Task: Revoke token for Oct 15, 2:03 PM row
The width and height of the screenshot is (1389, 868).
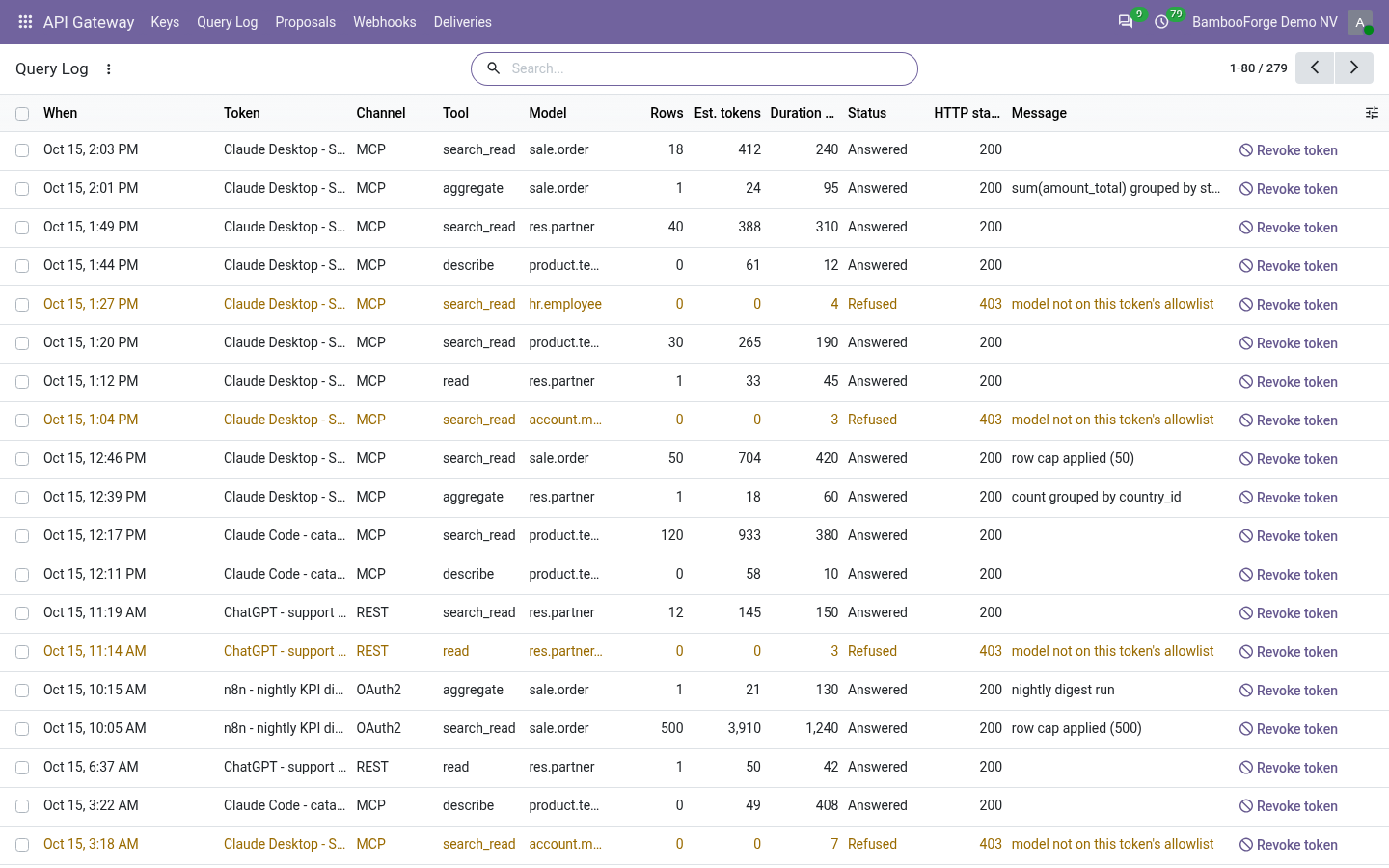Action: [1289, 150]
